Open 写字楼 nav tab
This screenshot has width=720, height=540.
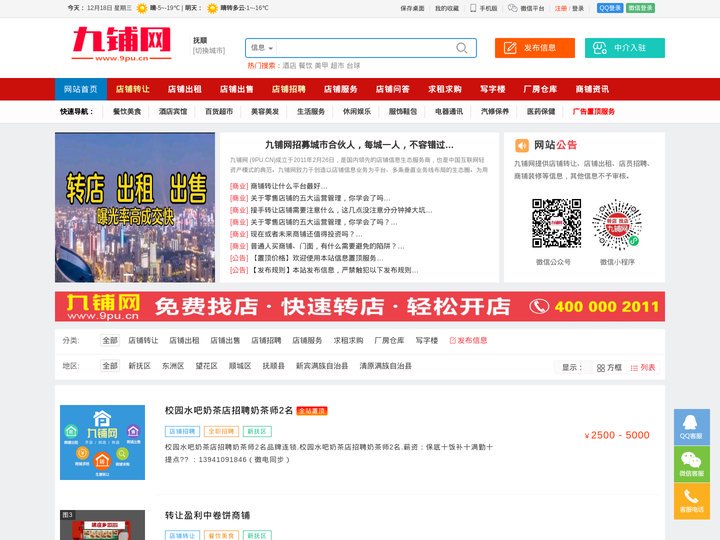coord(493,89)
